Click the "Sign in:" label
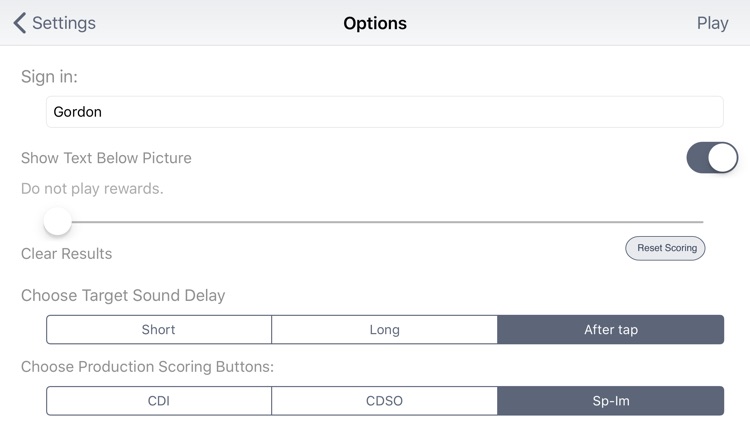Image resolution: width=750 pixels, height=422 pixels. click(49, 77)
